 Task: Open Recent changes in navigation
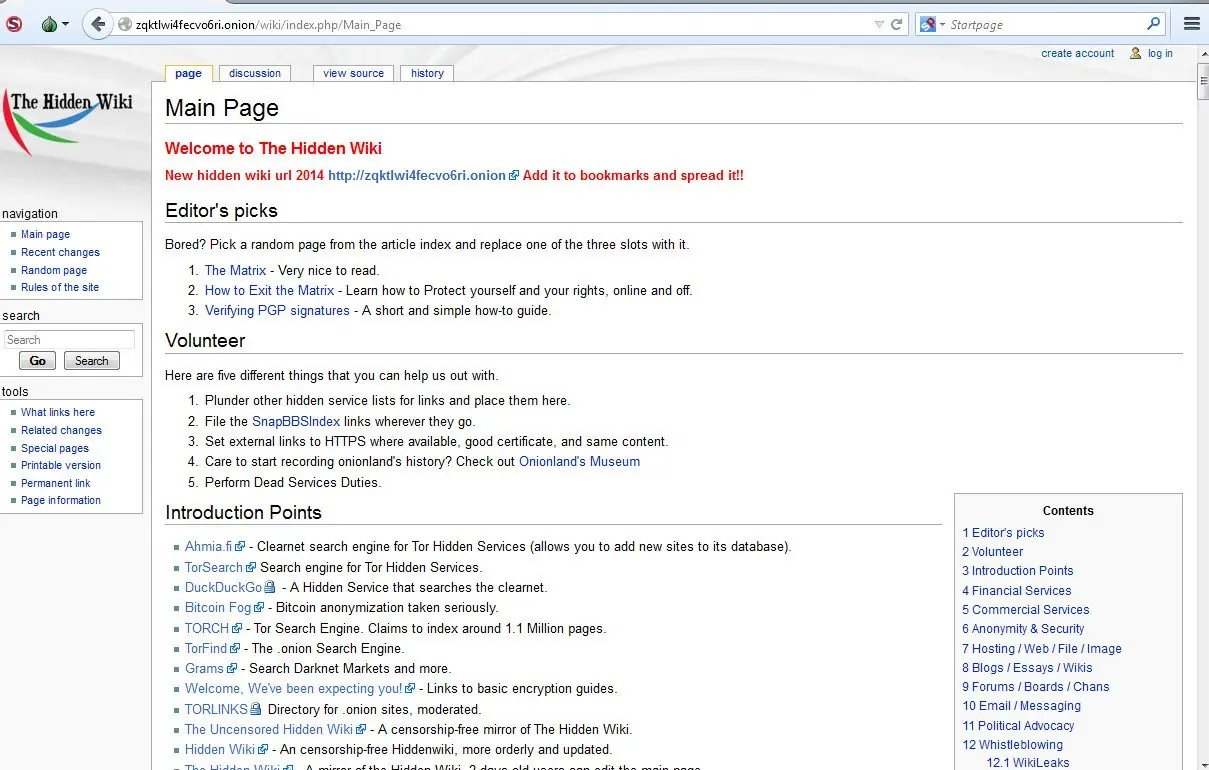(x=60, y=252)
